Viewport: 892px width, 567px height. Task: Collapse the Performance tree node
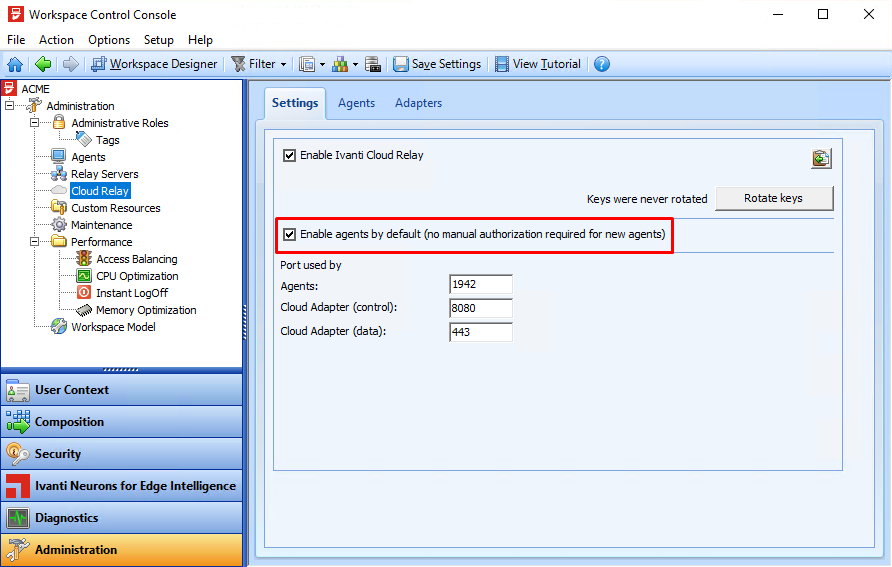34,242
